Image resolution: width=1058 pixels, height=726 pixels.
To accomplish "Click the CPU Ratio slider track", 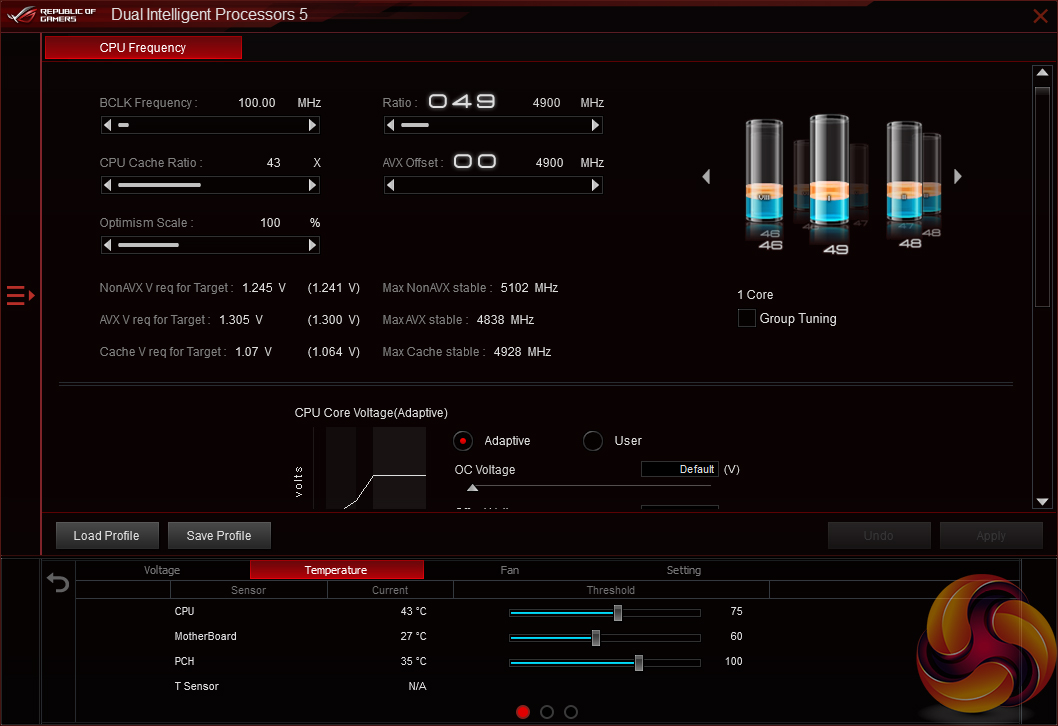I will pyautogui.click(x=493, y=125).
